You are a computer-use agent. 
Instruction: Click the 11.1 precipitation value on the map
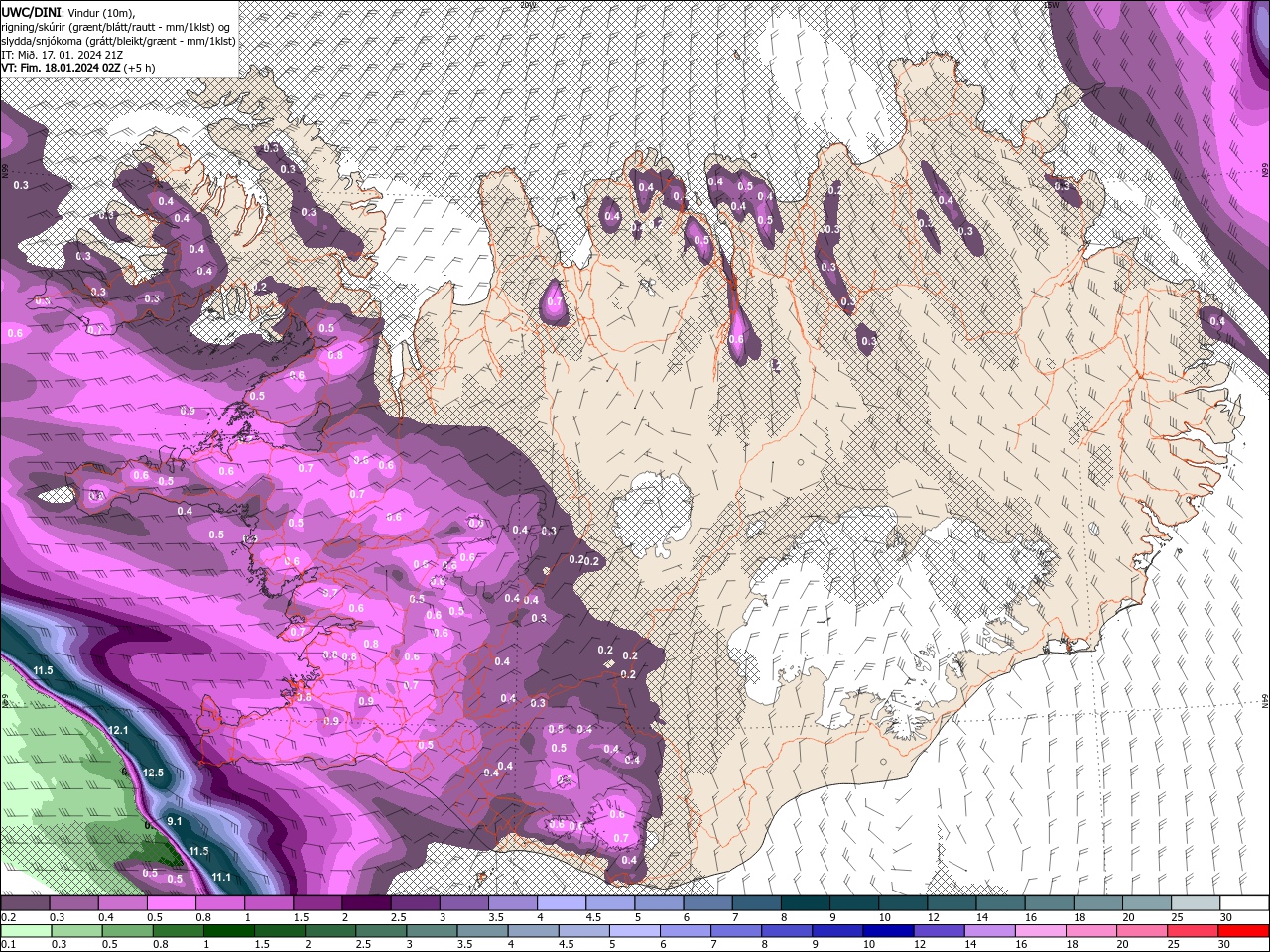[221, 877]
